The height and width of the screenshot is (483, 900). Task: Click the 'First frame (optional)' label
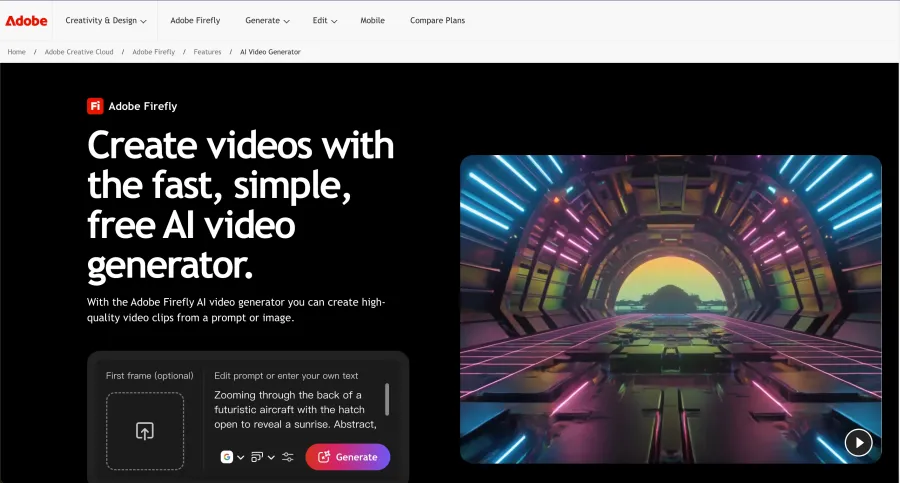pyautogui.click(x=149, y=376)
